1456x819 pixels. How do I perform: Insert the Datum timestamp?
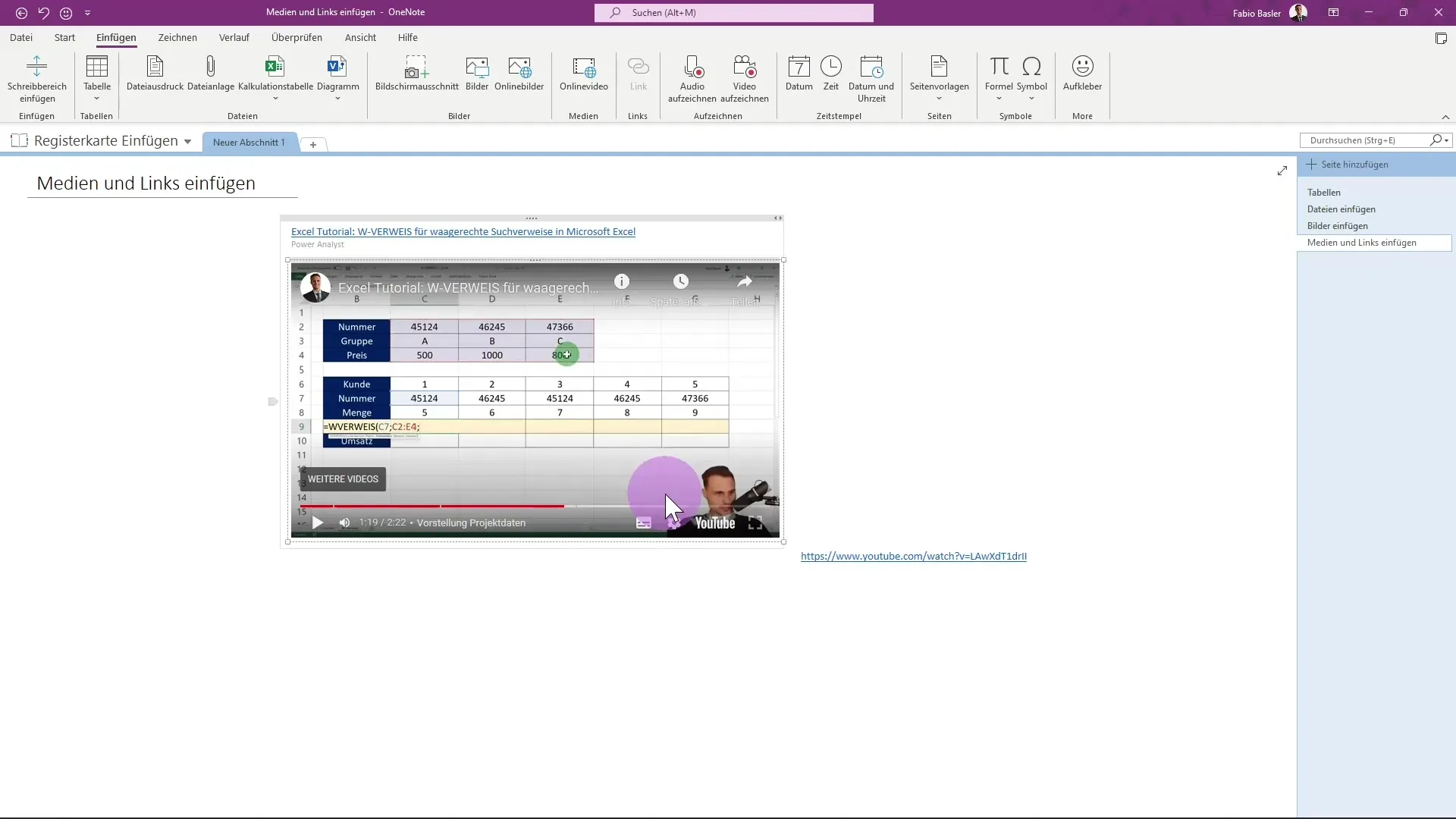point(799,74)
